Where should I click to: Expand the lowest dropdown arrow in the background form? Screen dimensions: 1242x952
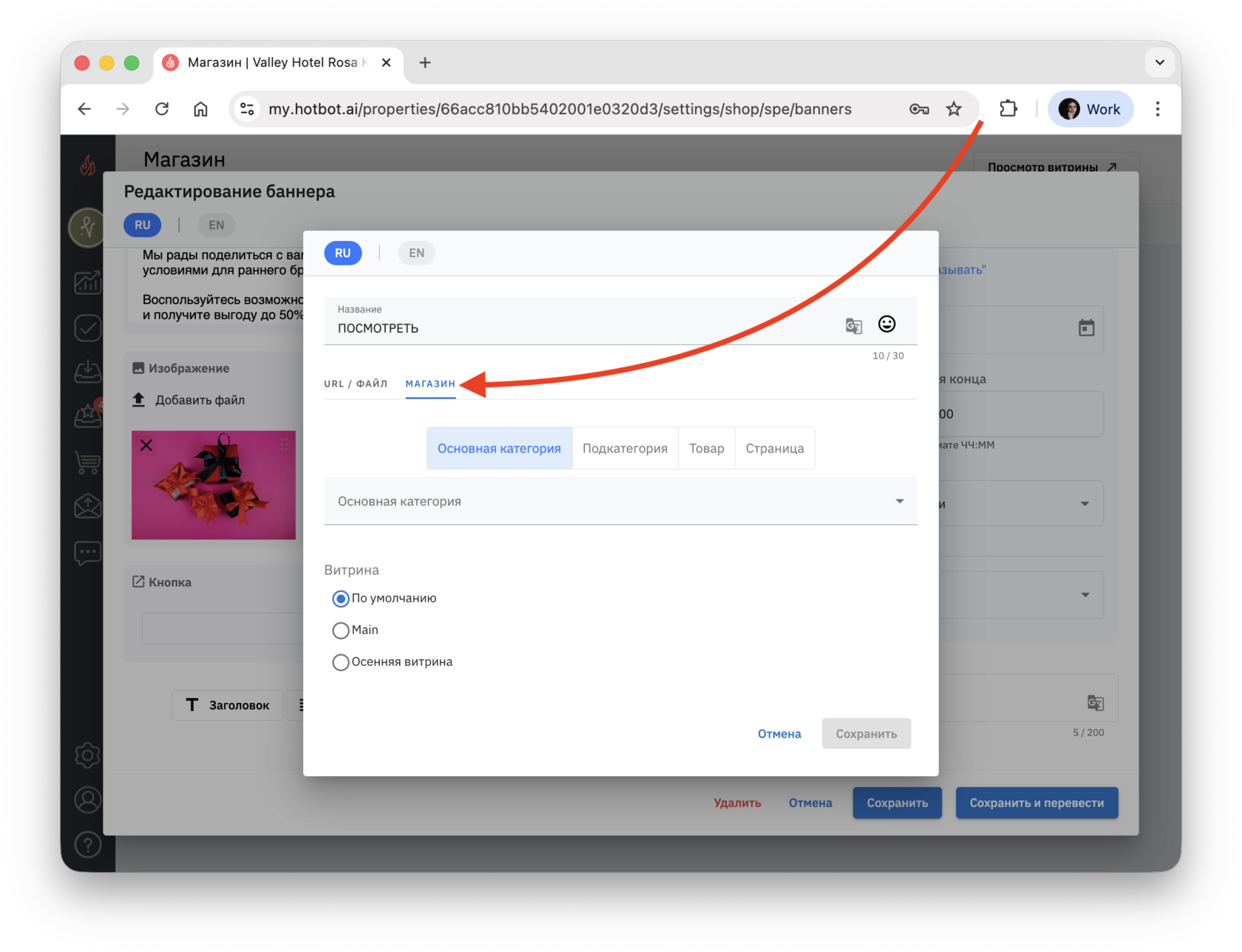pos(1085,595)
